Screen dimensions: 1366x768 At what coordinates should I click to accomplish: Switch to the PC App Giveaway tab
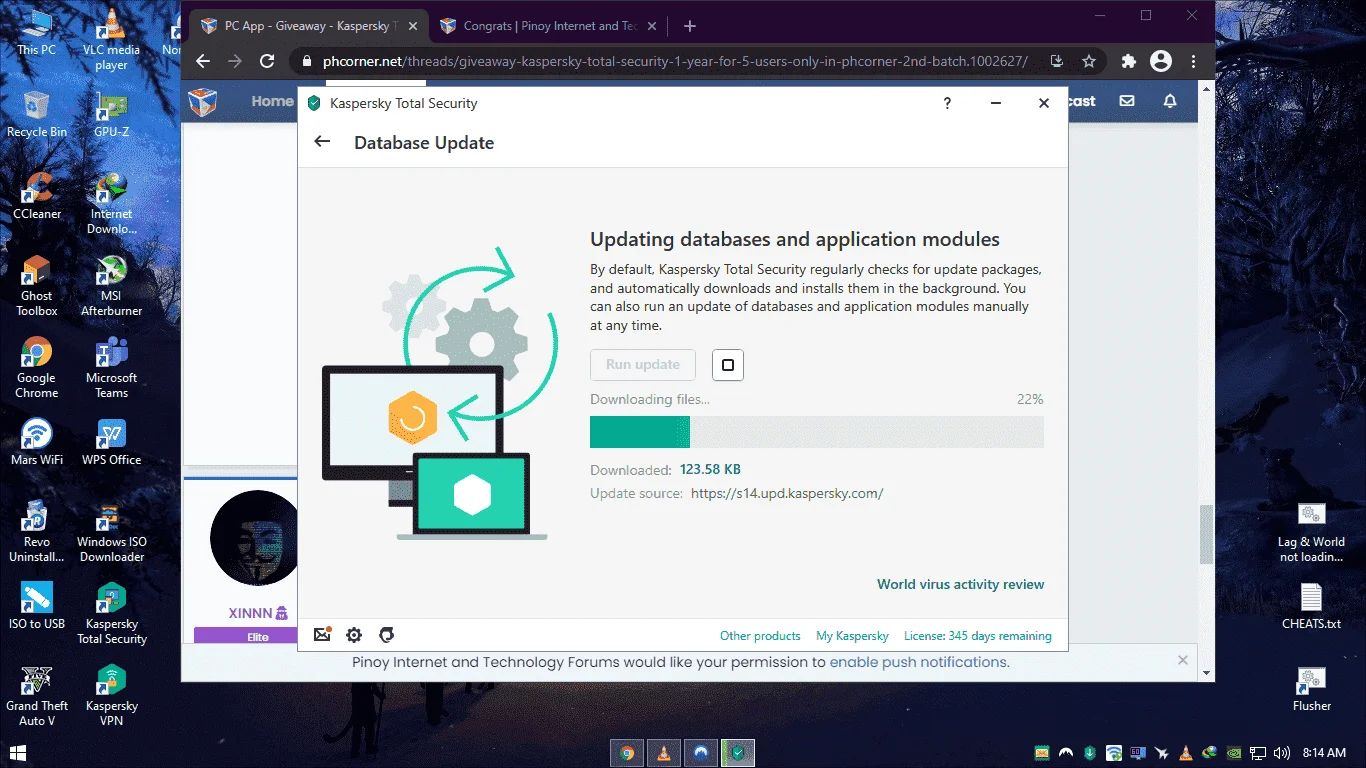point(306,26)
